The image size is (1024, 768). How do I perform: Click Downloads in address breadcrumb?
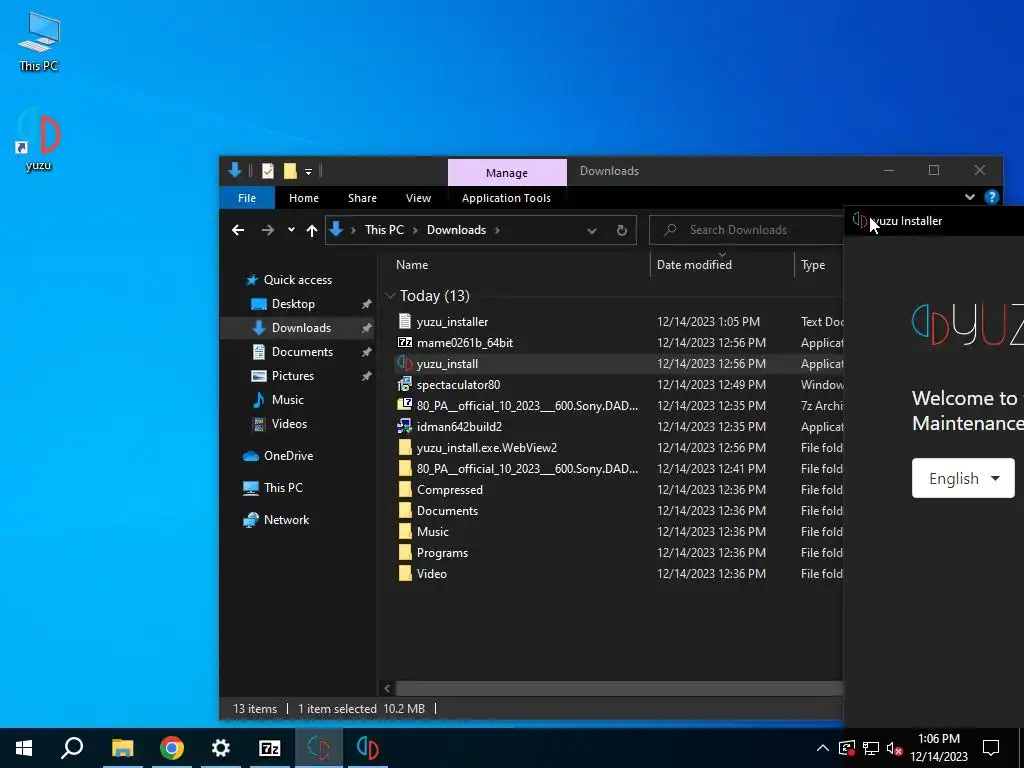456,230
